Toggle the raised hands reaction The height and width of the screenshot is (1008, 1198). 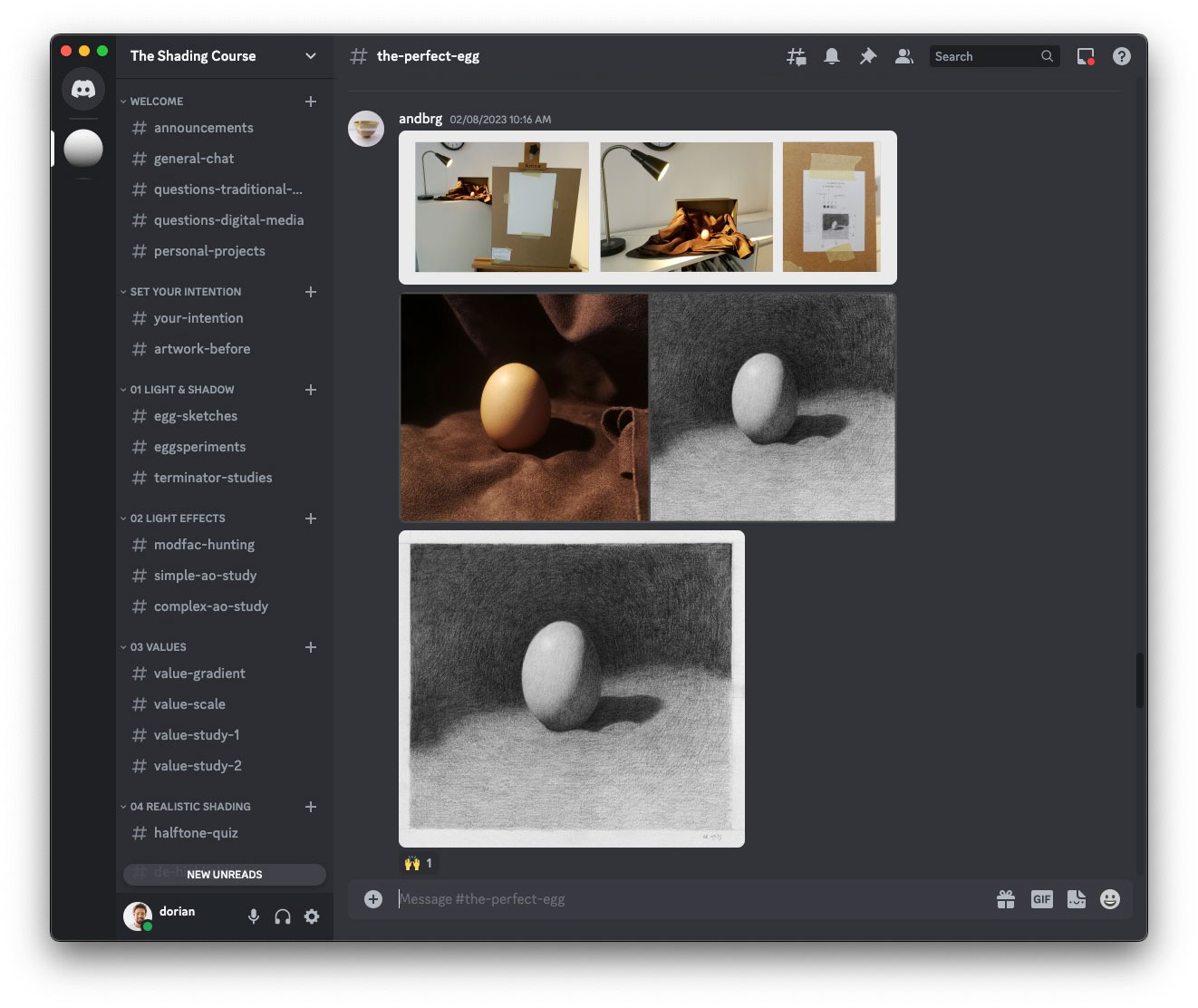419,863
